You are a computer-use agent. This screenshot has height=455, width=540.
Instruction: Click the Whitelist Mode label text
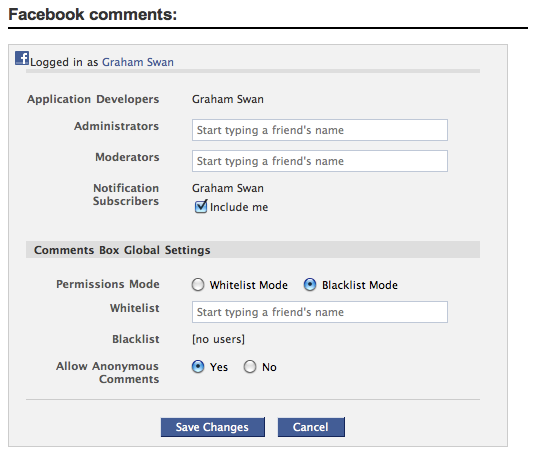click(x=249, y=285)
